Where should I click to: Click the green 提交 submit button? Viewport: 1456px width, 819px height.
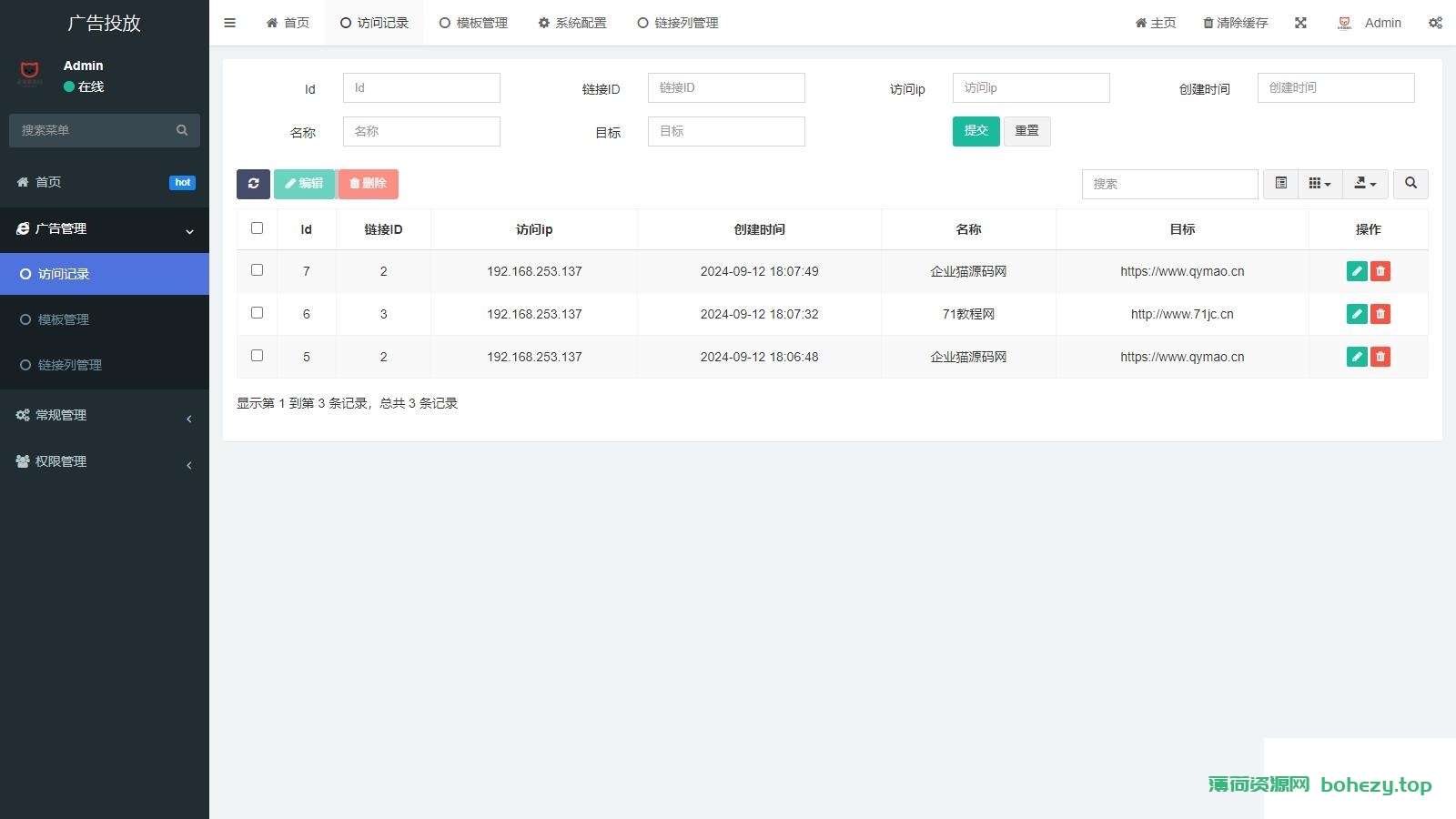tap(976, 131)
